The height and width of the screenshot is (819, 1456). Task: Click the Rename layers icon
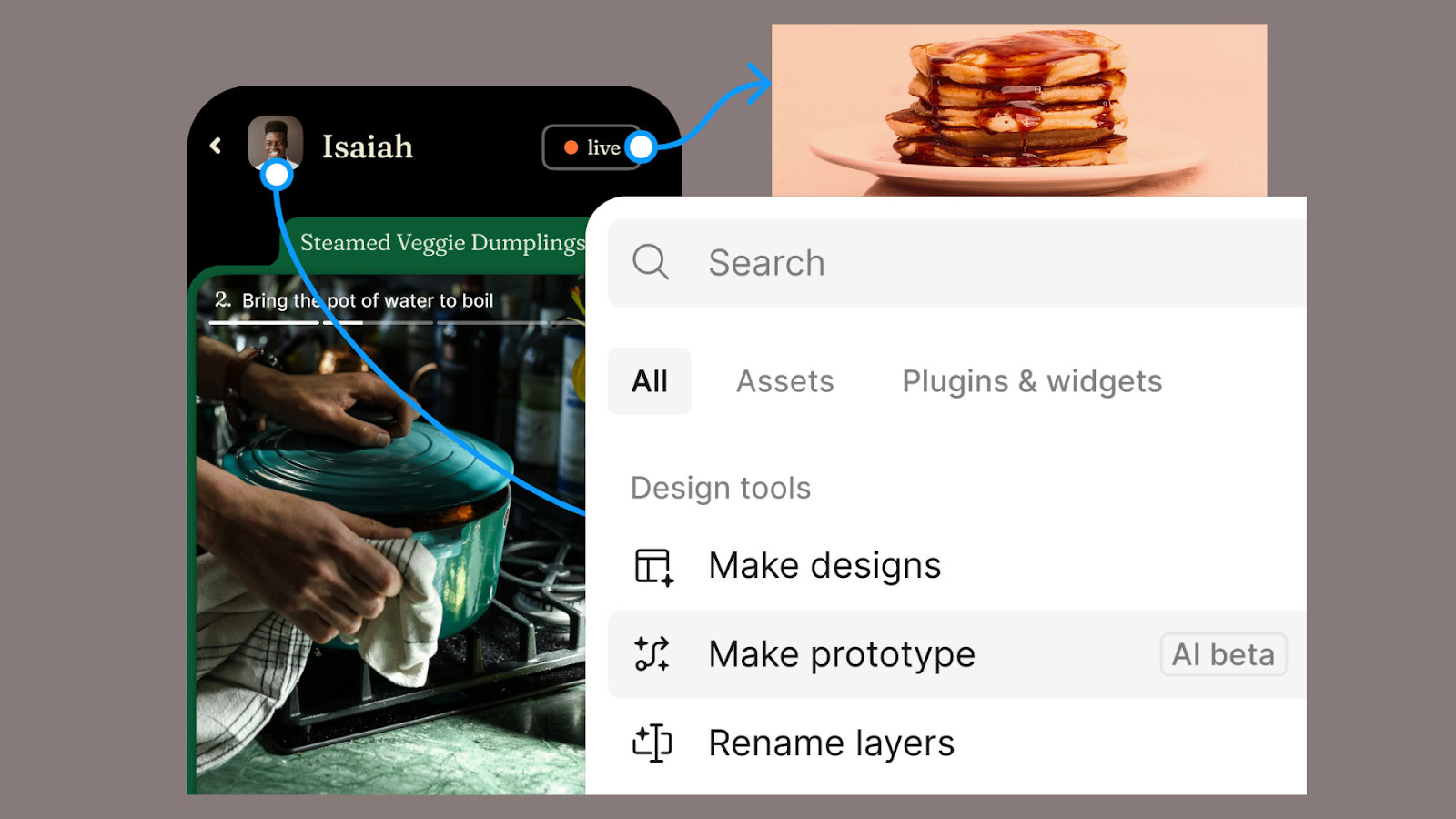(652, 743)
